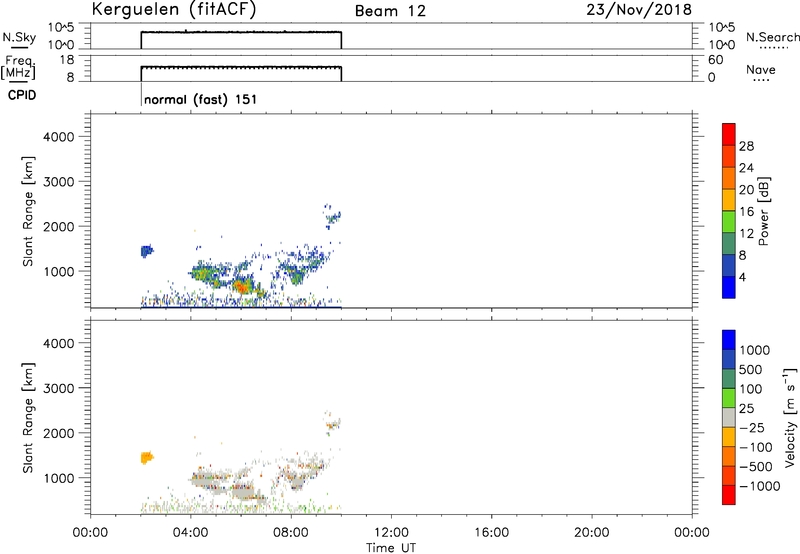Click the '20:00' time tick label
The image size is (800, 554).
point(592,533)
